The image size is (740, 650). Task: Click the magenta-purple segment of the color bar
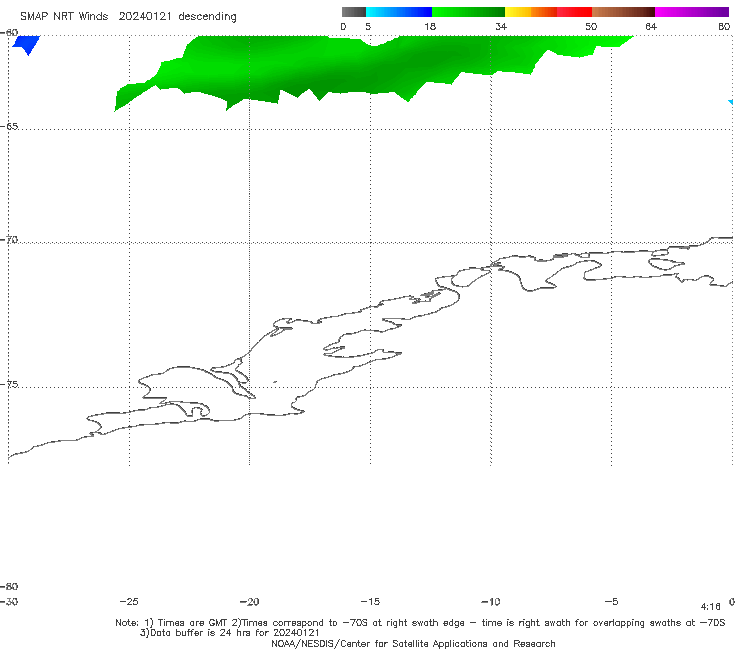(x=692, y=12)
